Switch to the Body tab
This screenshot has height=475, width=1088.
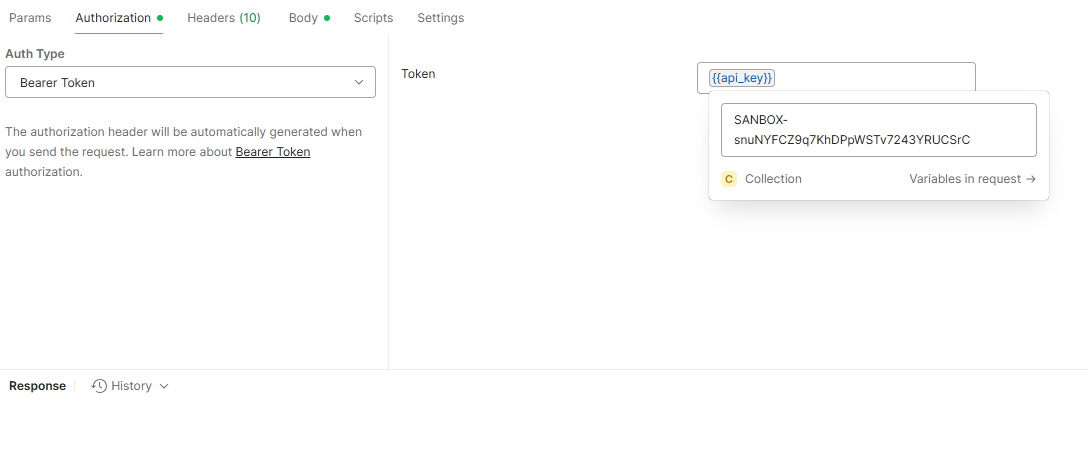coord(303,18)
